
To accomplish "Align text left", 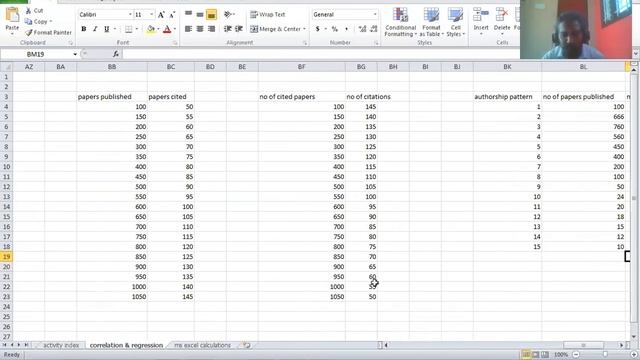I will pyautogui.click(x=188, y=29).
